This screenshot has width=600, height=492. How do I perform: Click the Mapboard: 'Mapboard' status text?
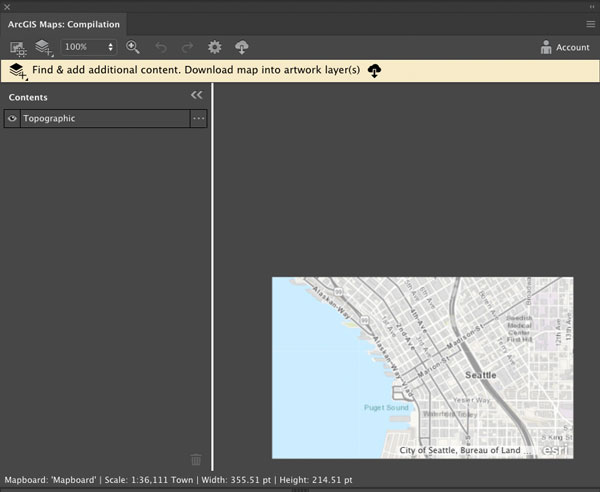point(51,480)
